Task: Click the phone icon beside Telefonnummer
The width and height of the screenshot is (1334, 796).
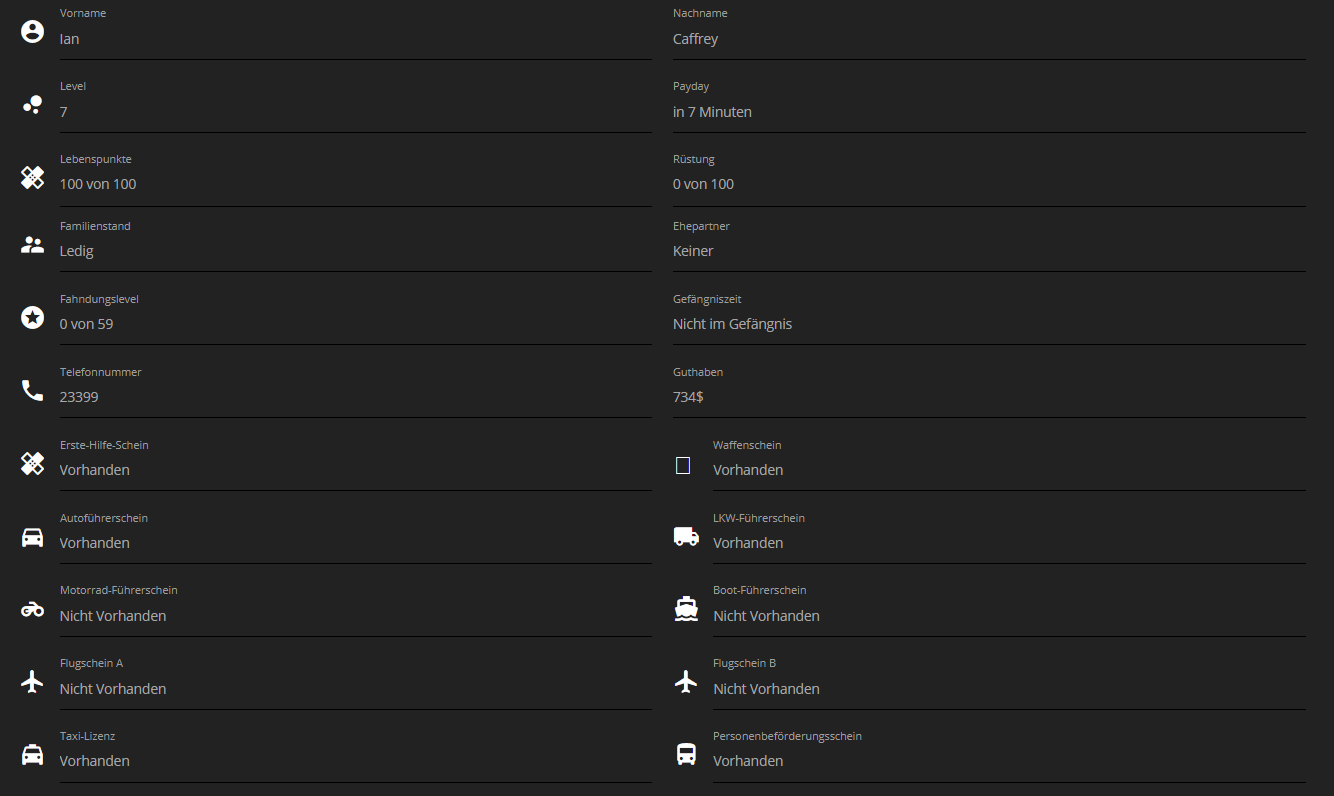Action: pos(32,390)
